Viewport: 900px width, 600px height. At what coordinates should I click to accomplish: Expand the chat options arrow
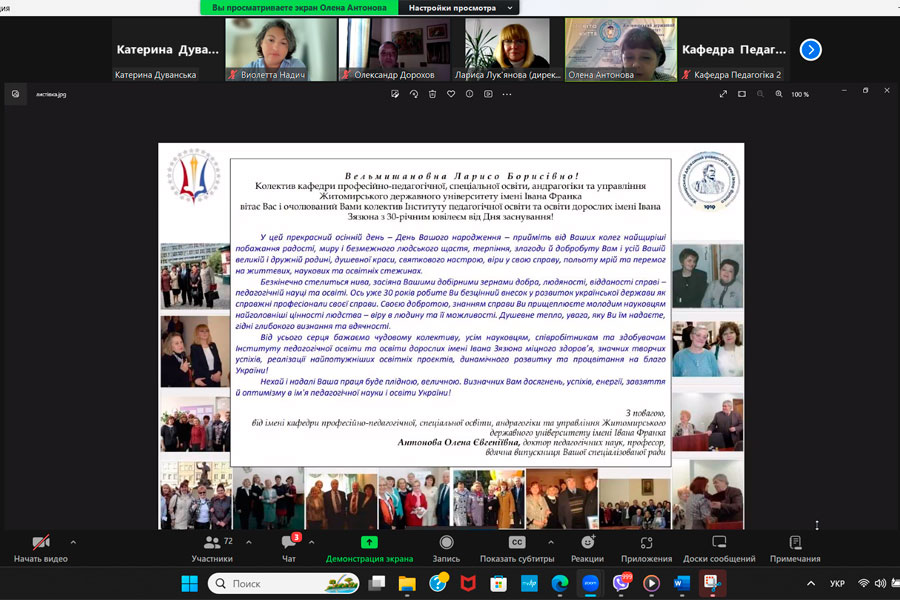(x=311, y=542)
